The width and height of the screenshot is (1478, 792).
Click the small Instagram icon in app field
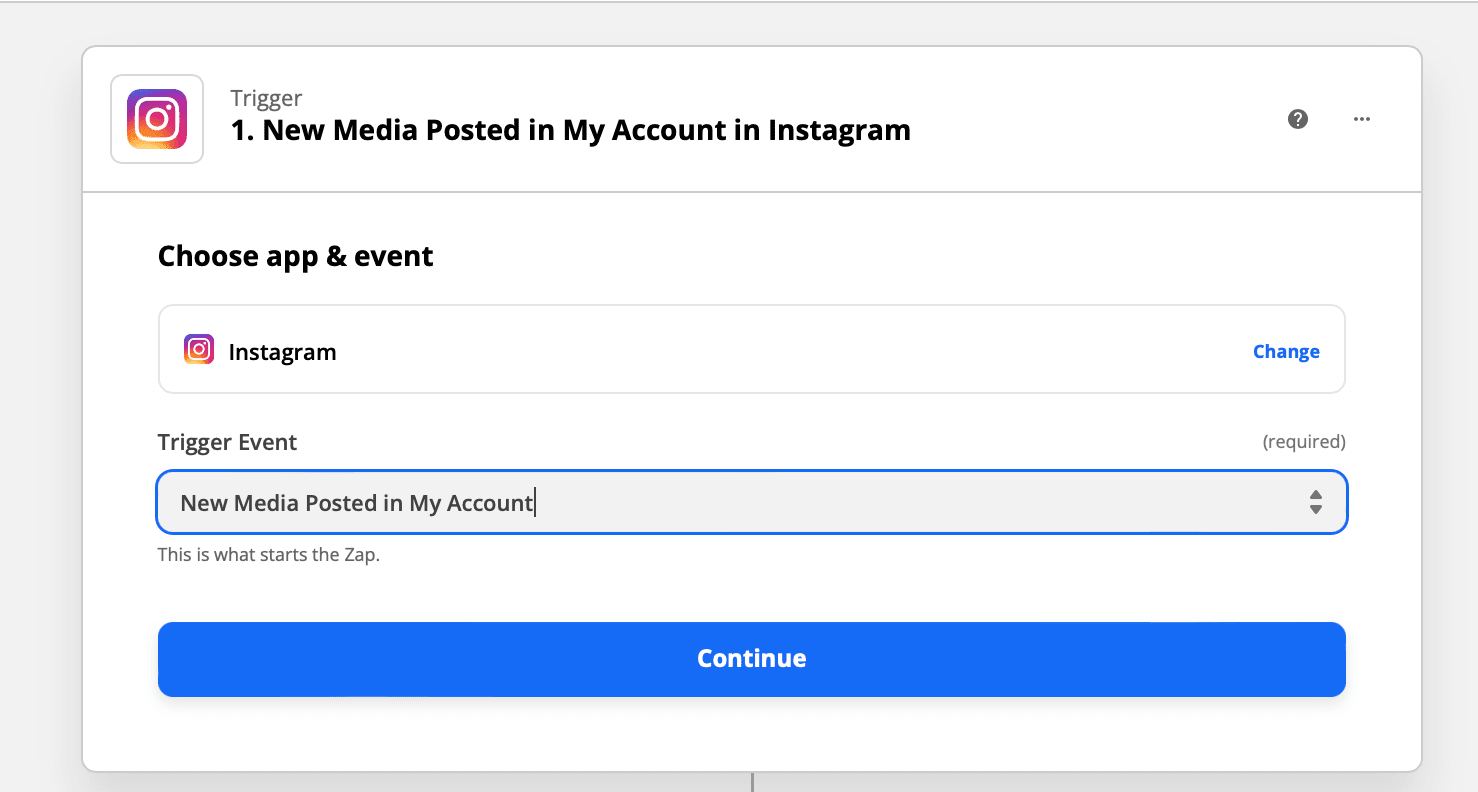pyautogui.click(x=199, y=349)
